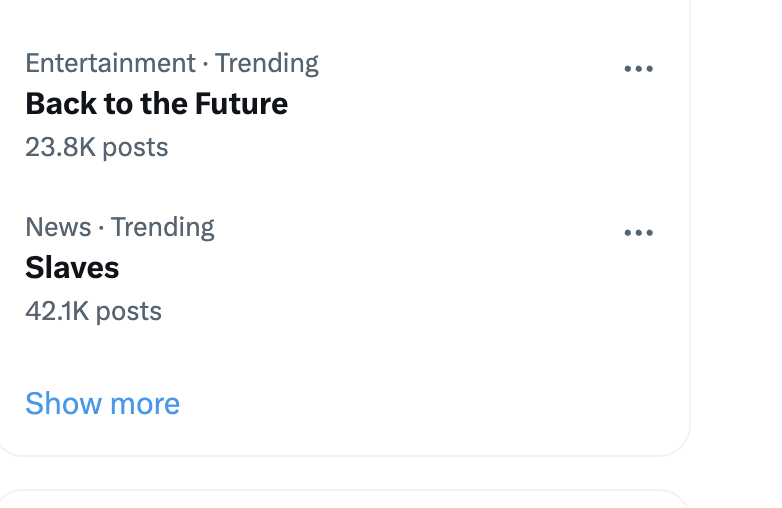Select the 23.8K posts count

pos(96,148)
